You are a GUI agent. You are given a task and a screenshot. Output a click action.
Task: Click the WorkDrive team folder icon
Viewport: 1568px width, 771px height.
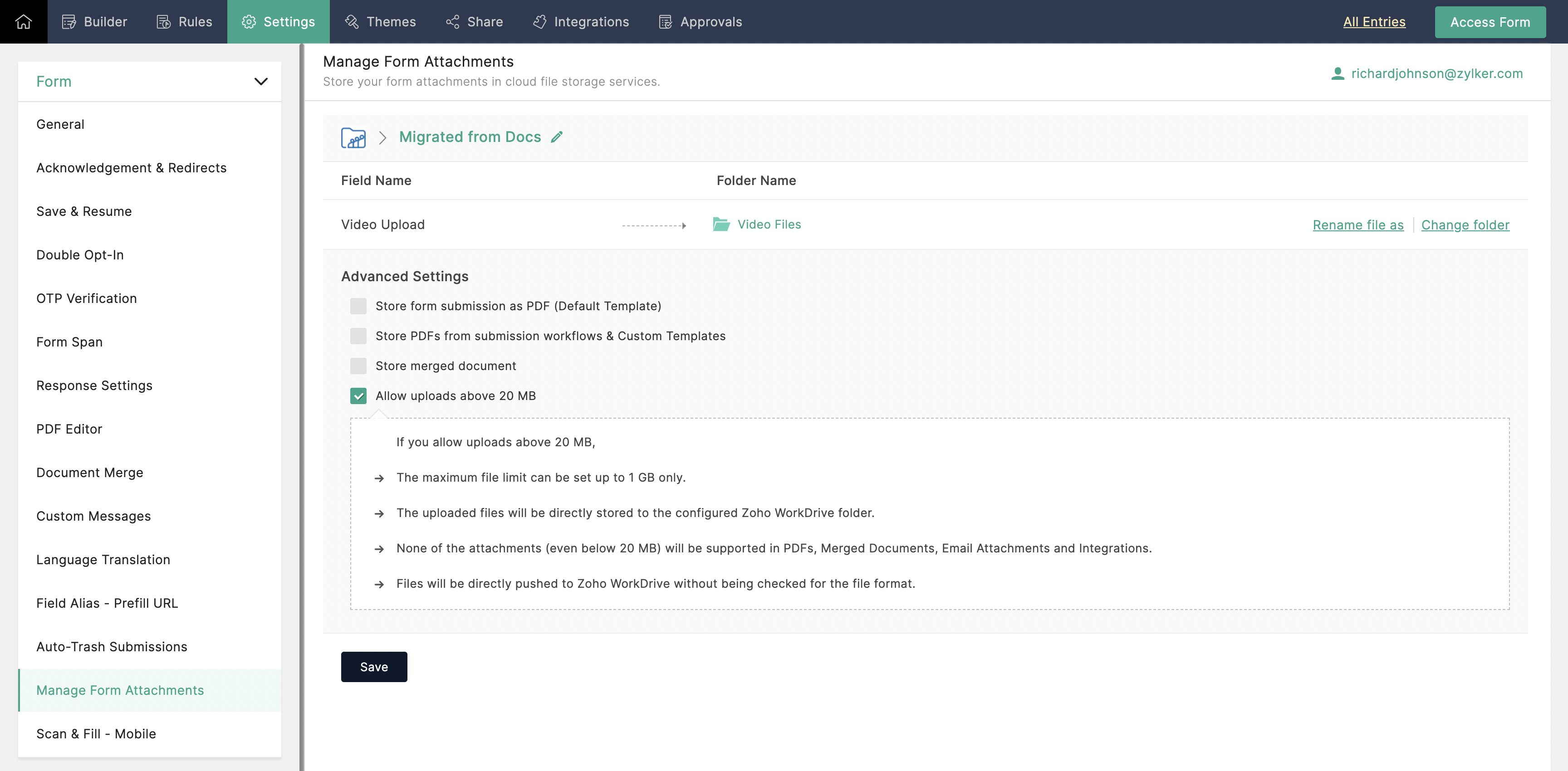pos(353,137)
